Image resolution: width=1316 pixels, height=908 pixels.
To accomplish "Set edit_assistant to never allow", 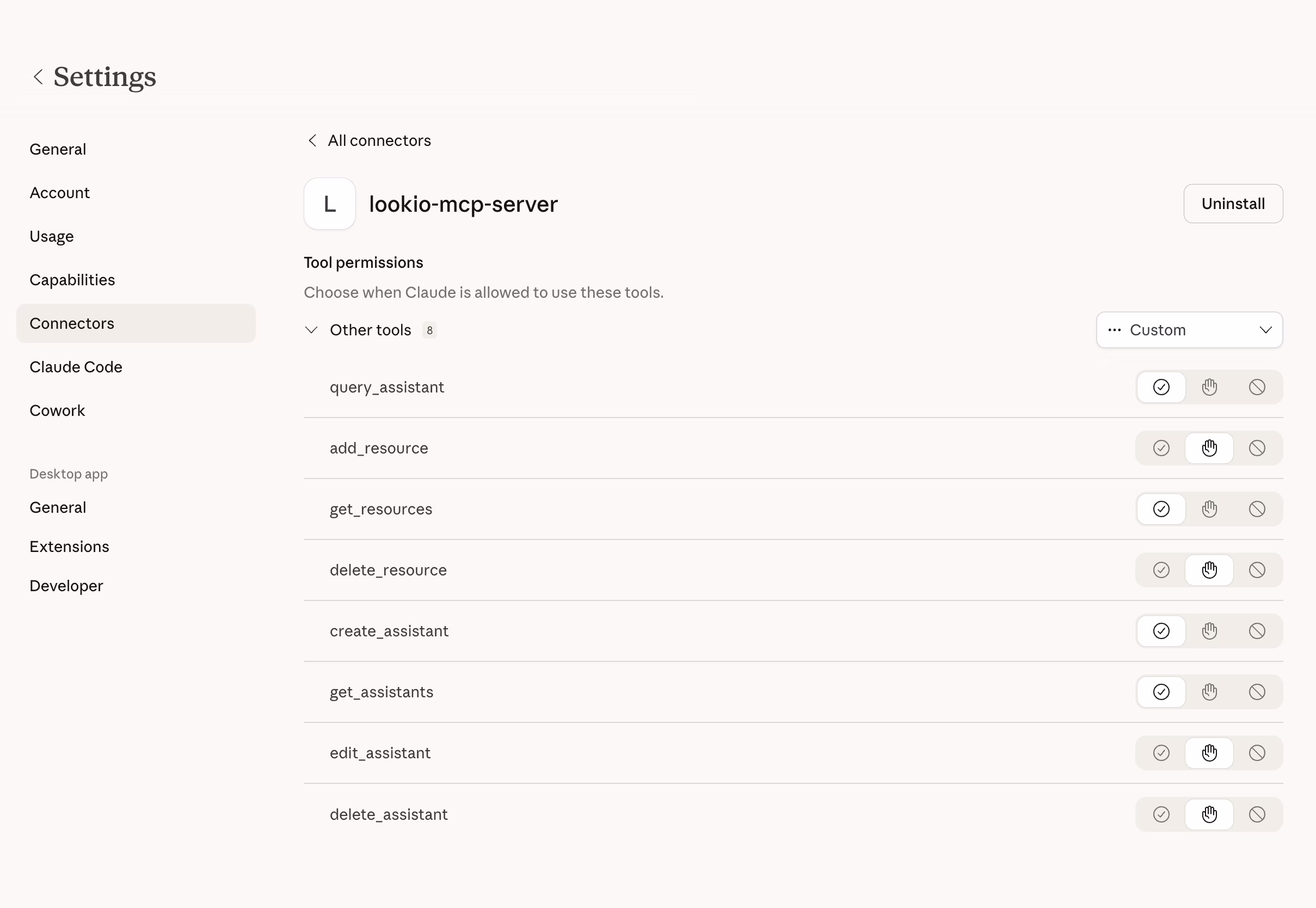I will click(x=1257, y=753).
